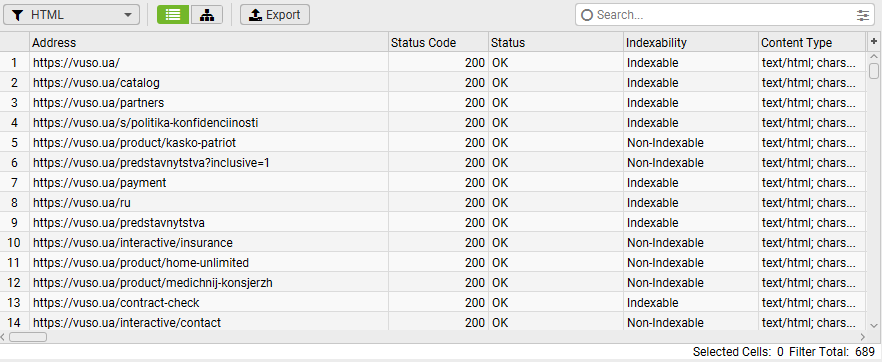Click the horizontal scrollbar thumb
Screen dimensions: 882x362
coord(28,337)
